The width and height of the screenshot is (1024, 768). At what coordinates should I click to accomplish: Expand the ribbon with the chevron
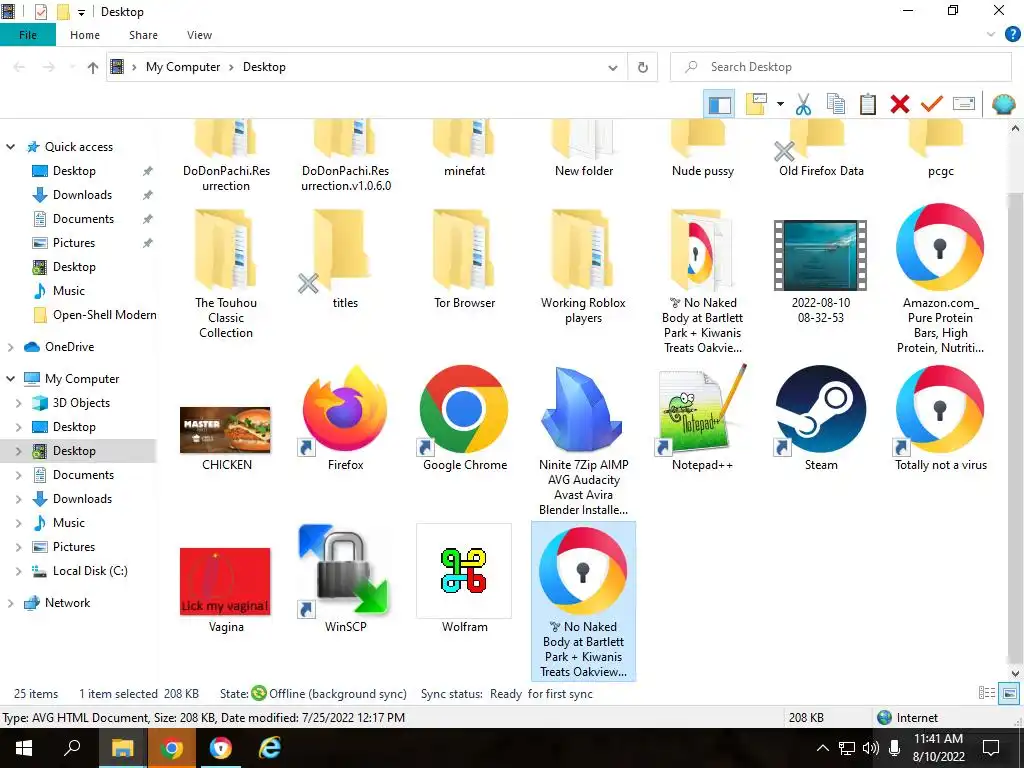[x=991, y=35]
